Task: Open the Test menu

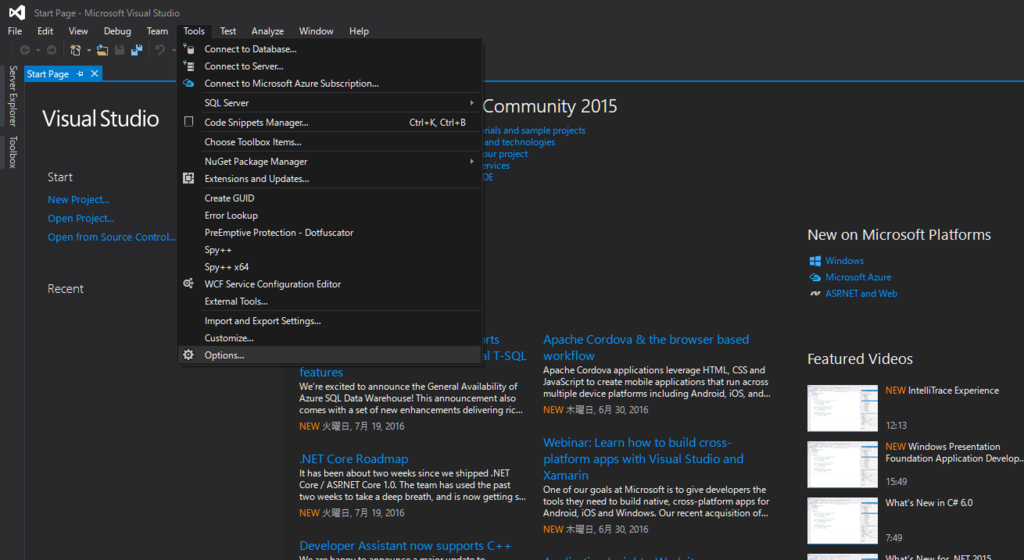Action: coord(228,31)
